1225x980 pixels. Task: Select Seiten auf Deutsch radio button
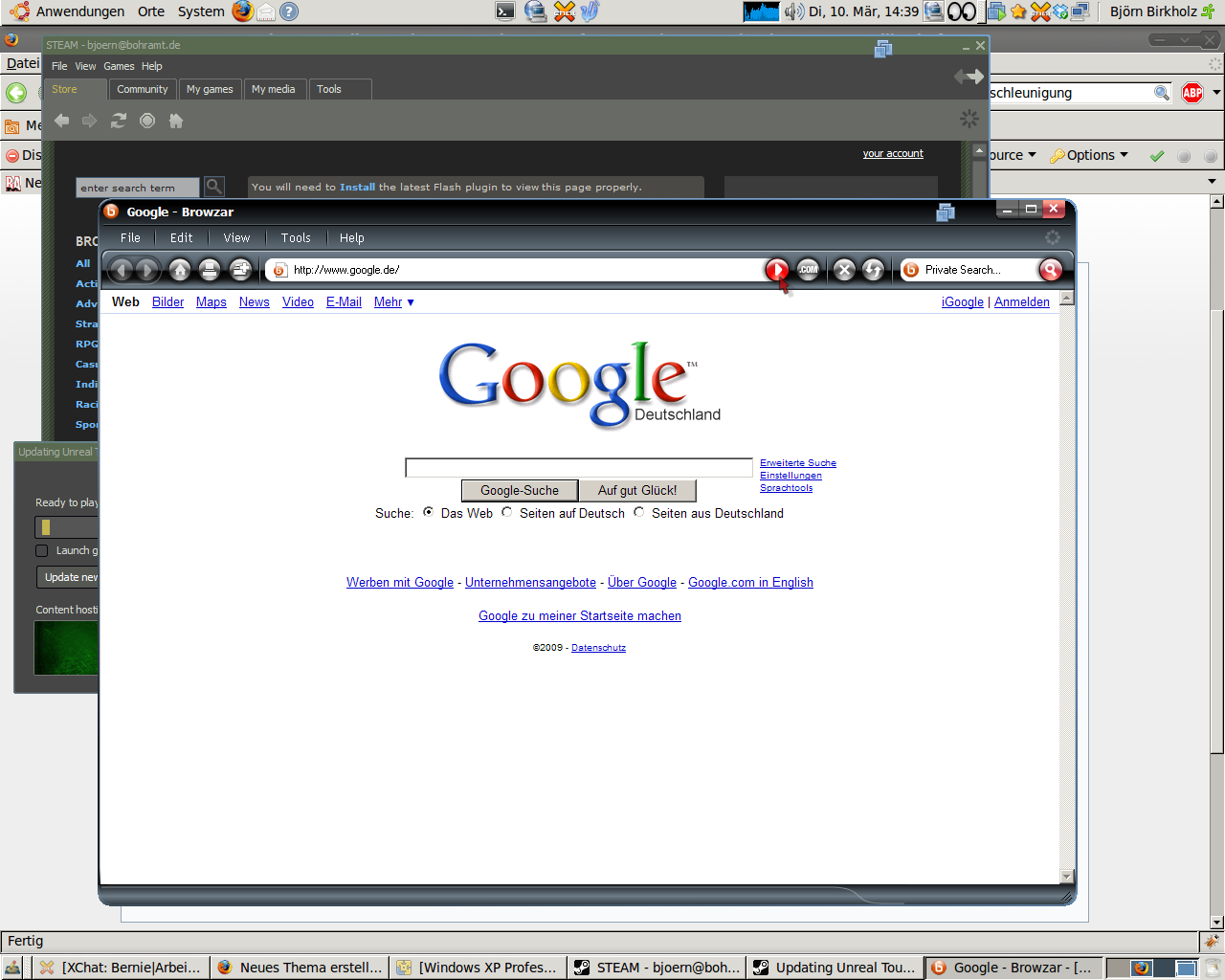click(506, 512)
